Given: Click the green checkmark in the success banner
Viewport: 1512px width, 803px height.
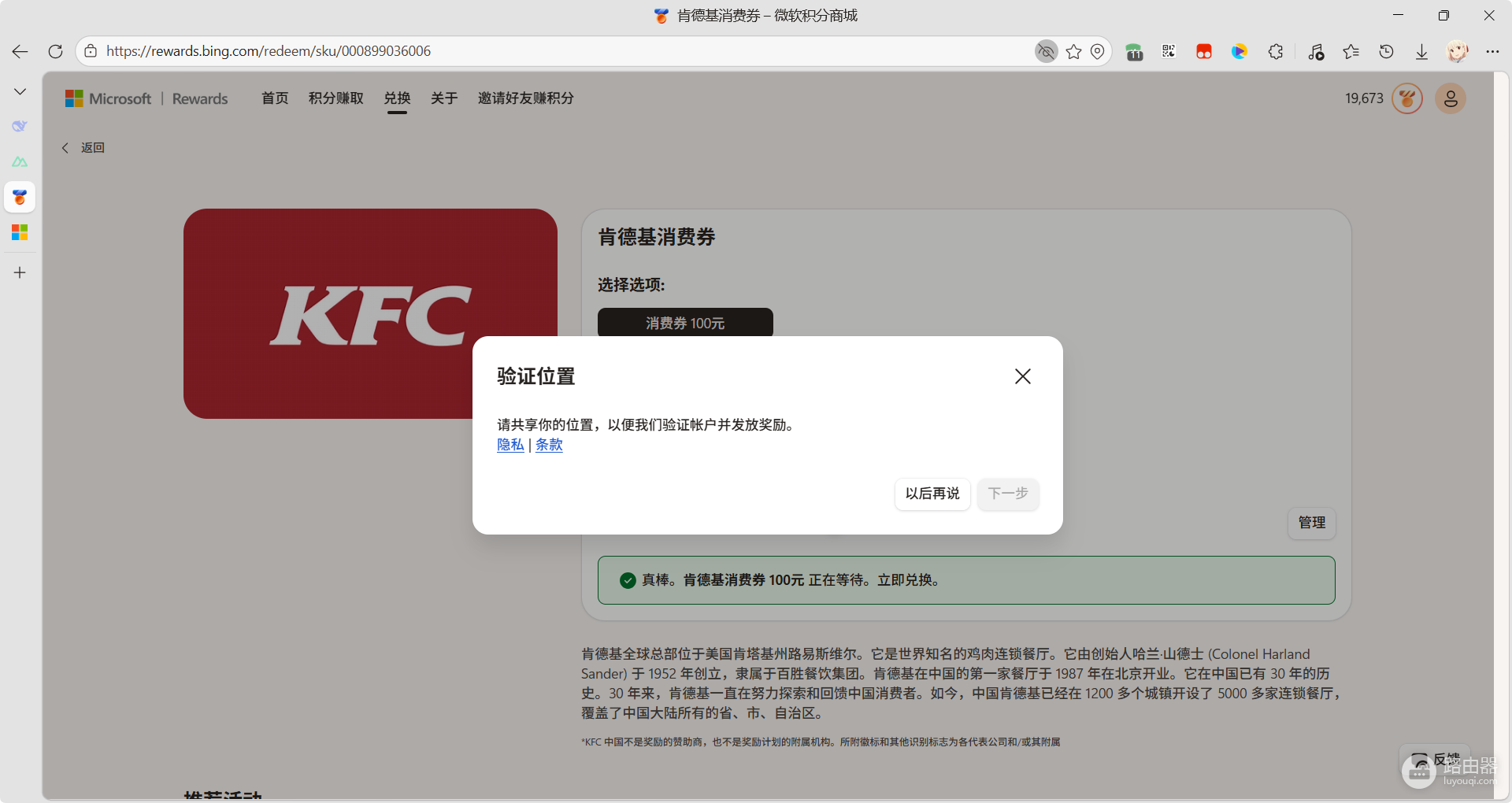Looking at the screenshot, I should coord(628,580).
